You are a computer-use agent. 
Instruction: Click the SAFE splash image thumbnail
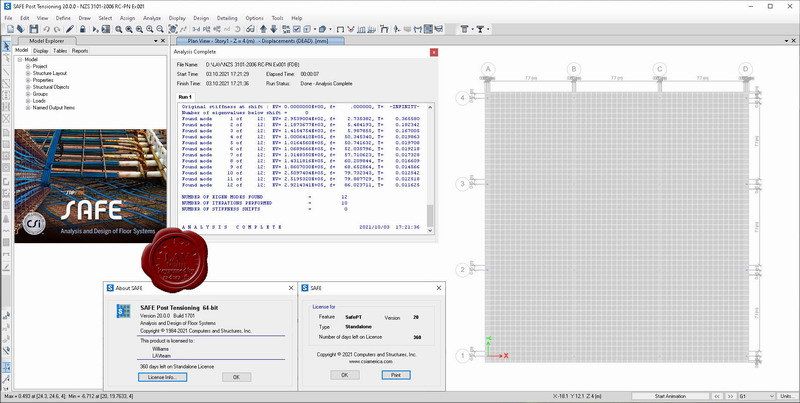[x=90, y=186]
